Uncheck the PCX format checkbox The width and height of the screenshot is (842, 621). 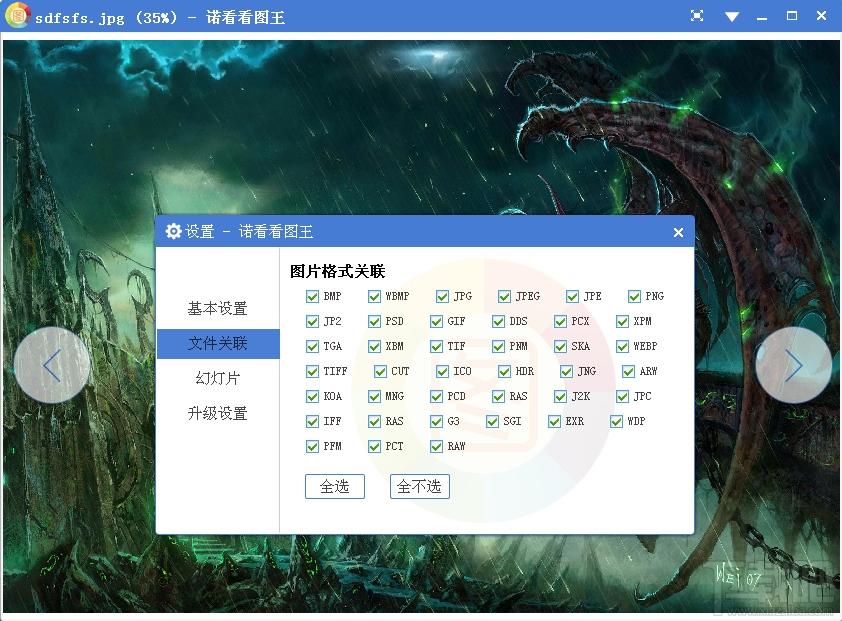tap(560, 321)
